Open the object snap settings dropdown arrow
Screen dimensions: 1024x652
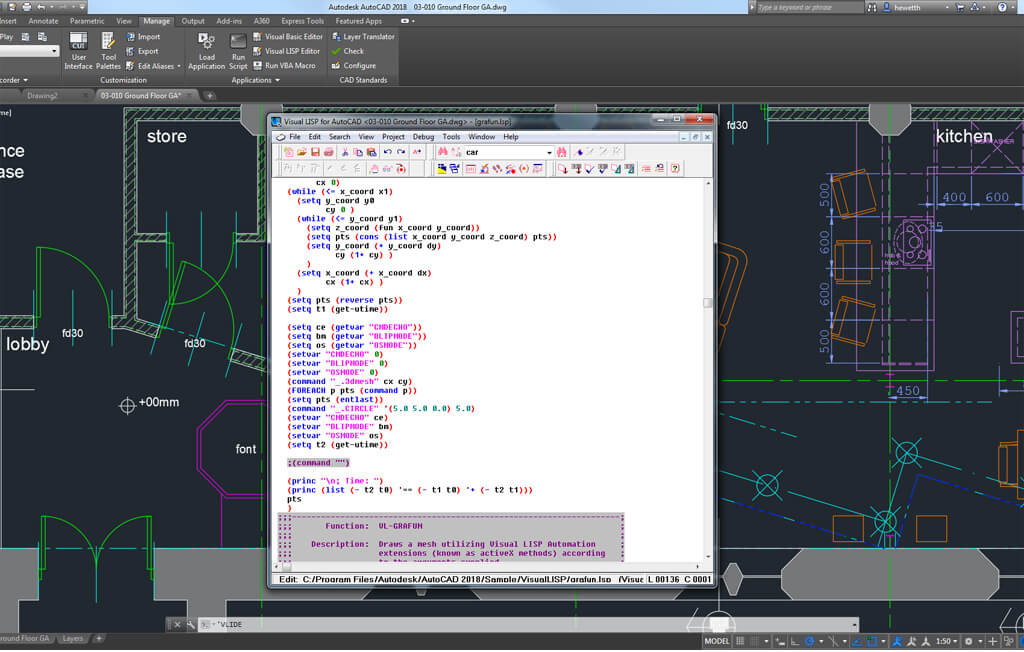pos(883,642)
